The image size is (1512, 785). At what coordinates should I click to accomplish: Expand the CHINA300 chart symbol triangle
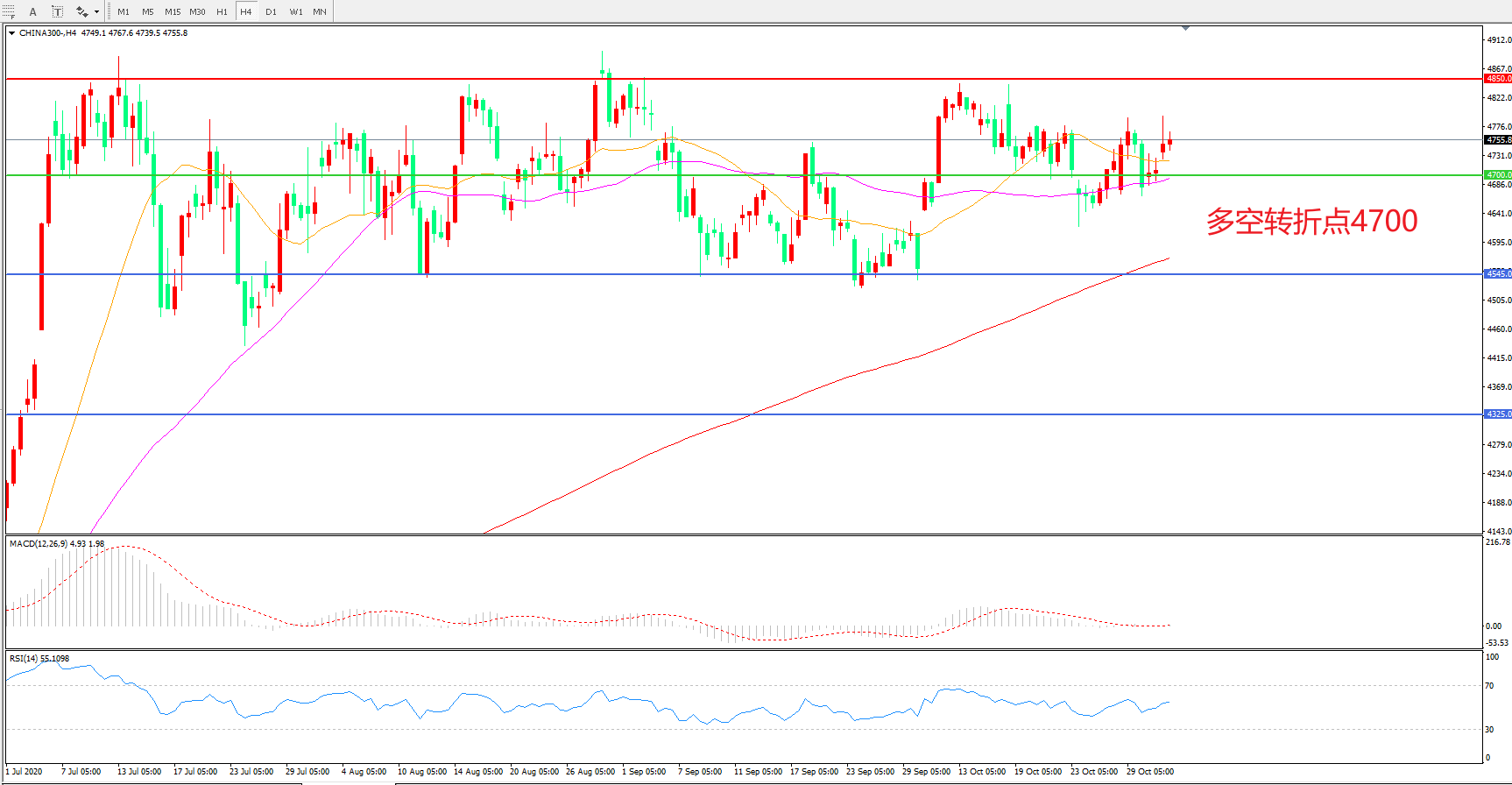11,33
